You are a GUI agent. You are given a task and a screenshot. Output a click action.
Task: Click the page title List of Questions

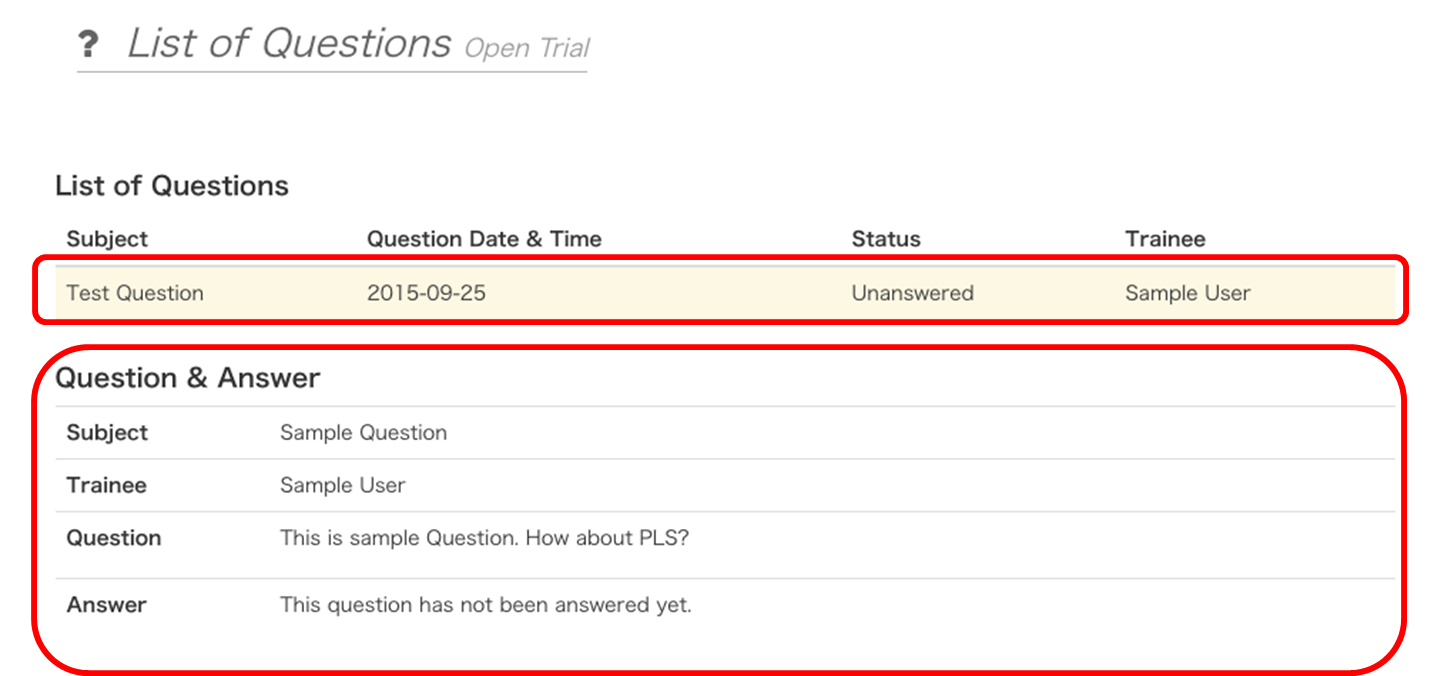coord(288,42)
